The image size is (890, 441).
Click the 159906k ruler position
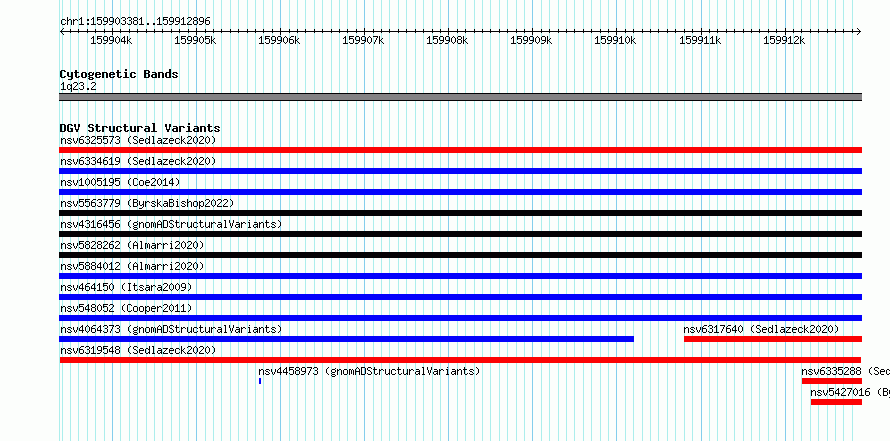click(279, 40)
